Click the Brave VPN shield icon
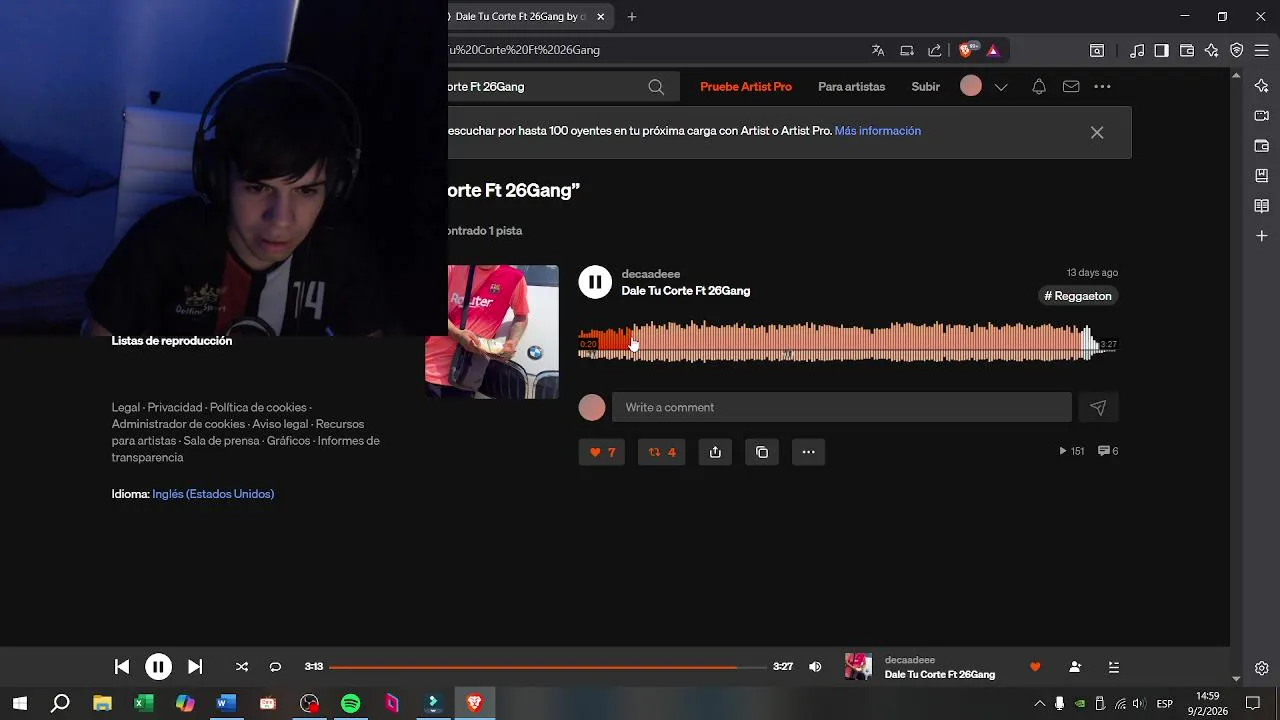 [x=1237, y=50]
